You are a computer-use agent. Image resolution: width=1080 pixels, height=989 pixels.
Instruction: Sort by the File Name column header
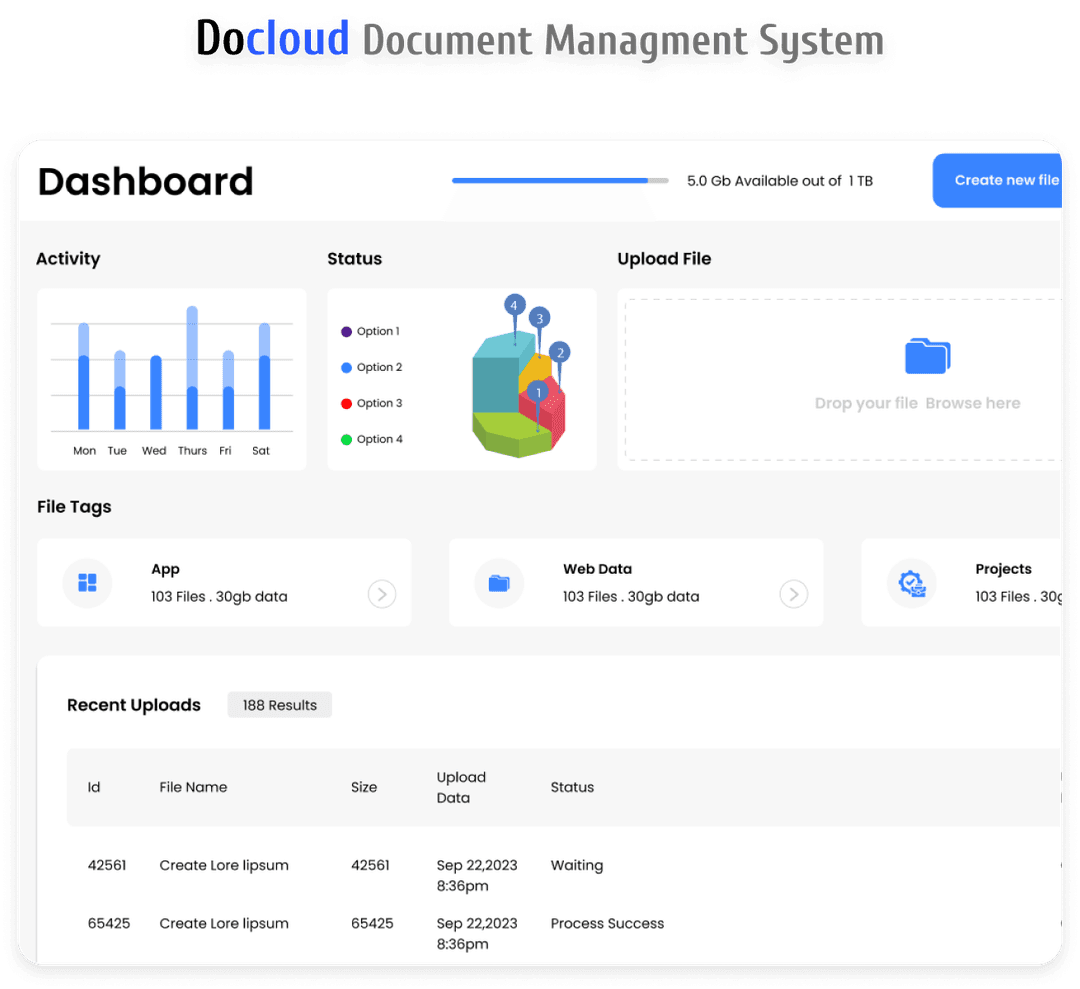tap(193, 787)
